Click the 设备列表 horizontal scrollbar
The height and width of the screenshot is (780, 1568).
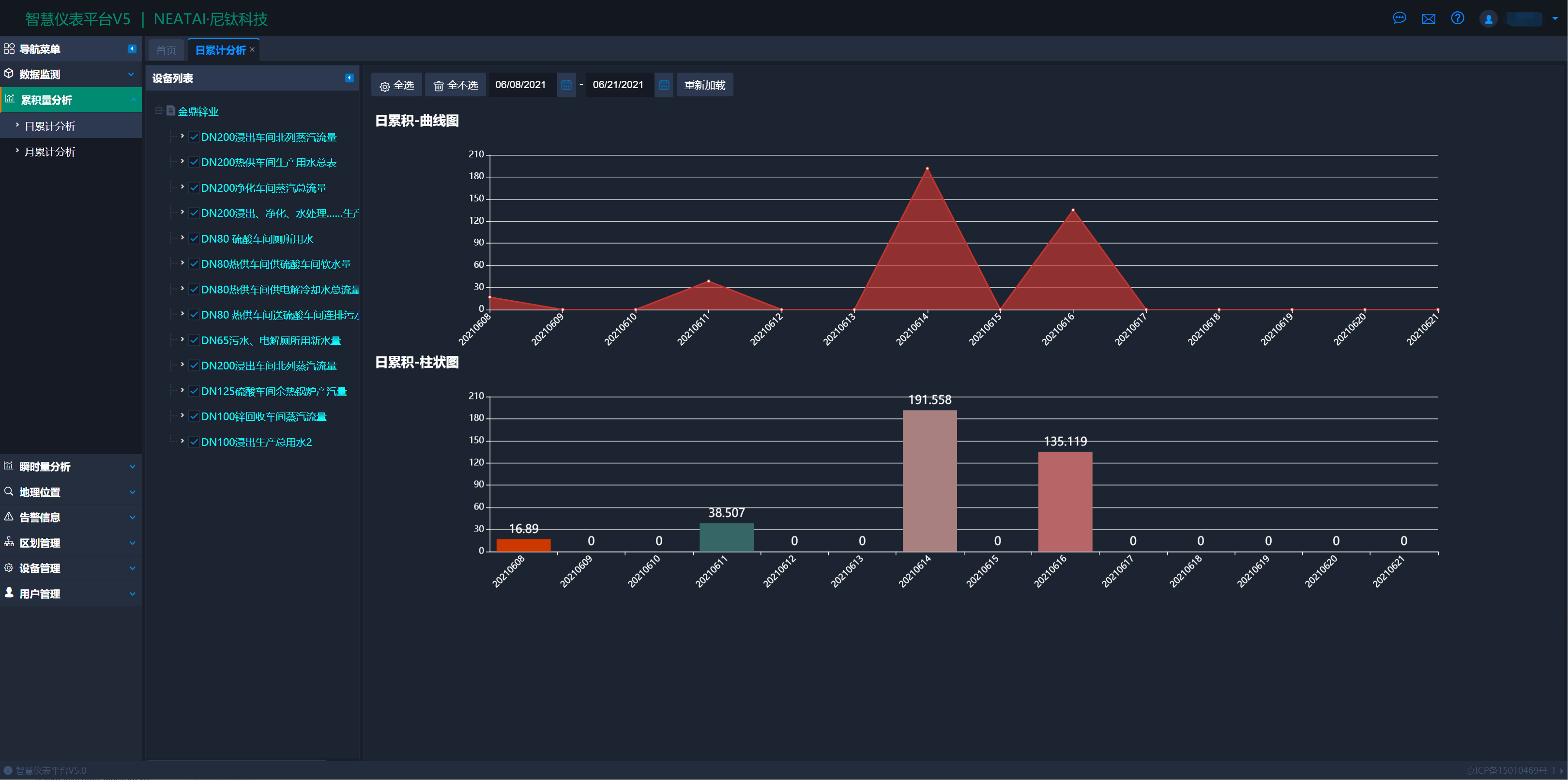236,760
